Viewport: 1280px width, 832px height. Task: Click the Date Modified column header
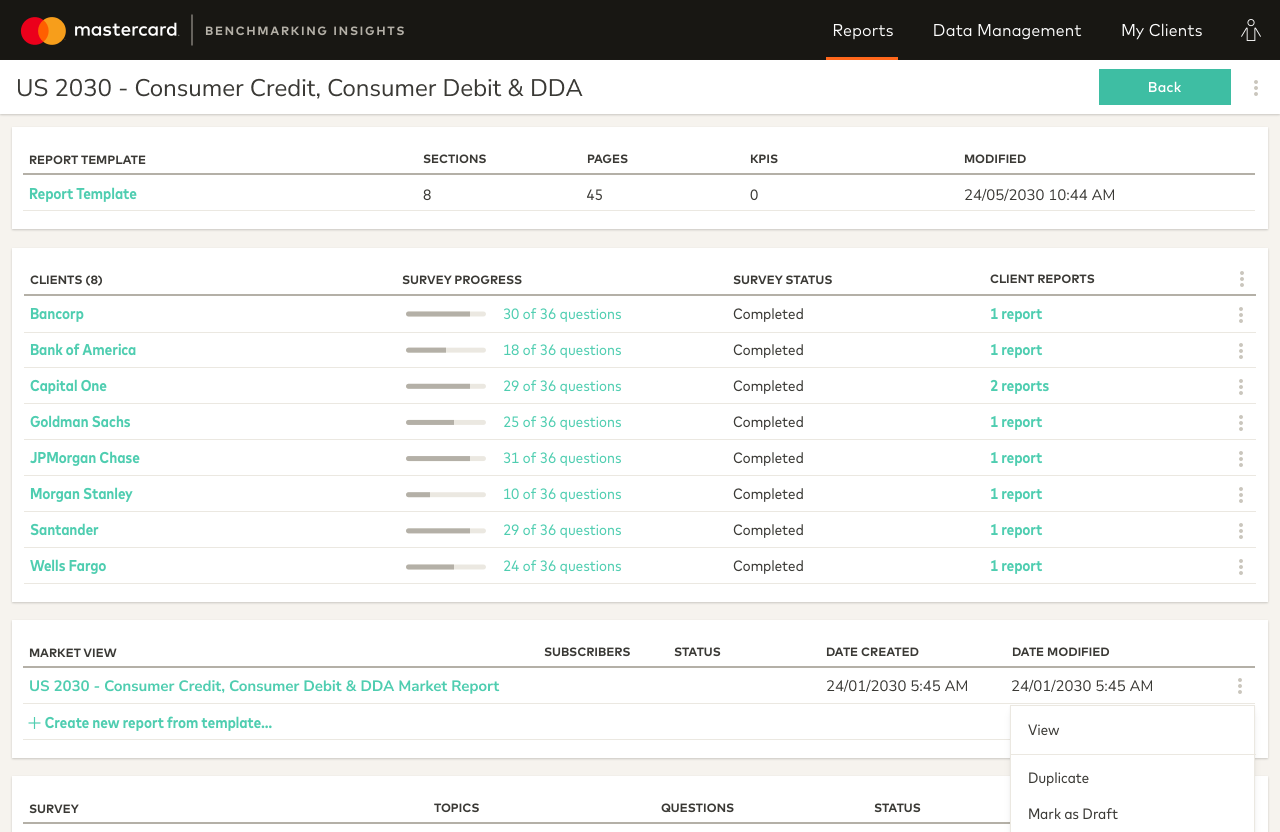tap(1061, 652)
